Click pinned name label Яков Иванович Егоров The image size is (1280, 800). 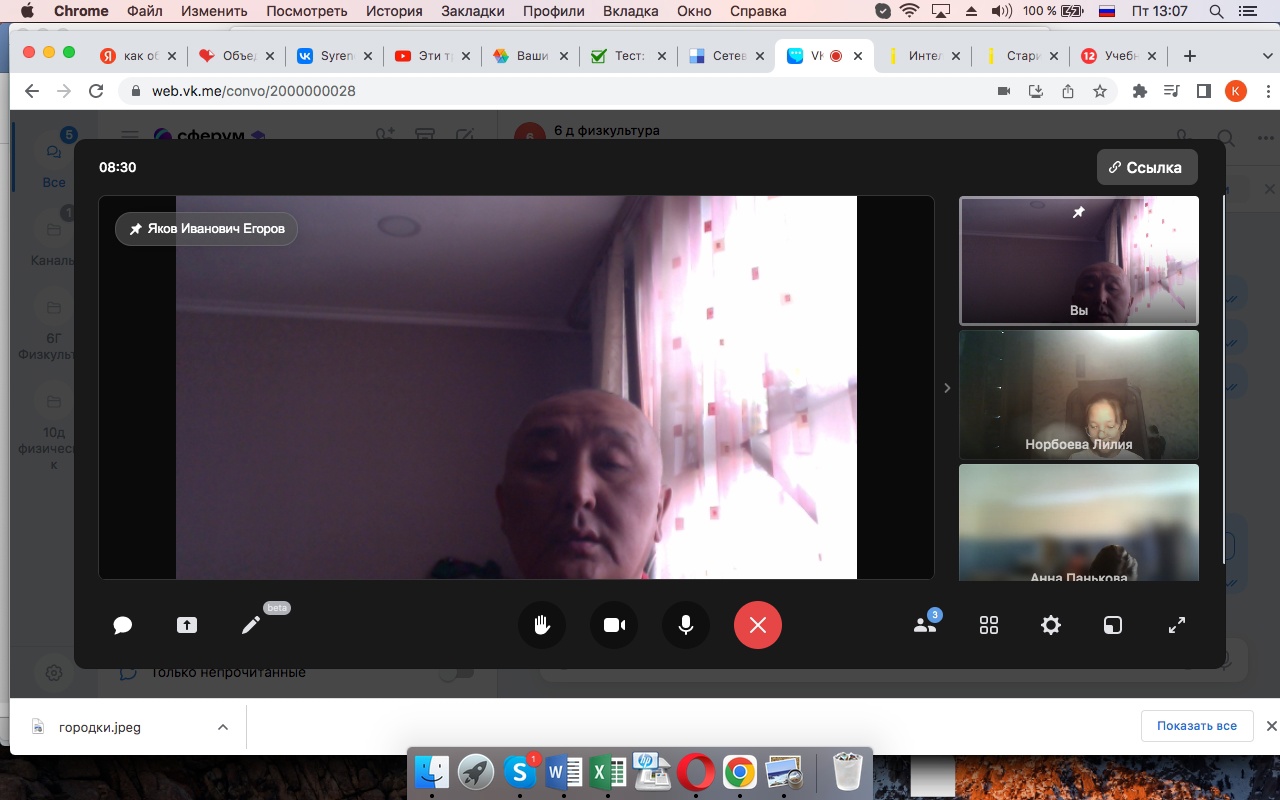point(207,229)
